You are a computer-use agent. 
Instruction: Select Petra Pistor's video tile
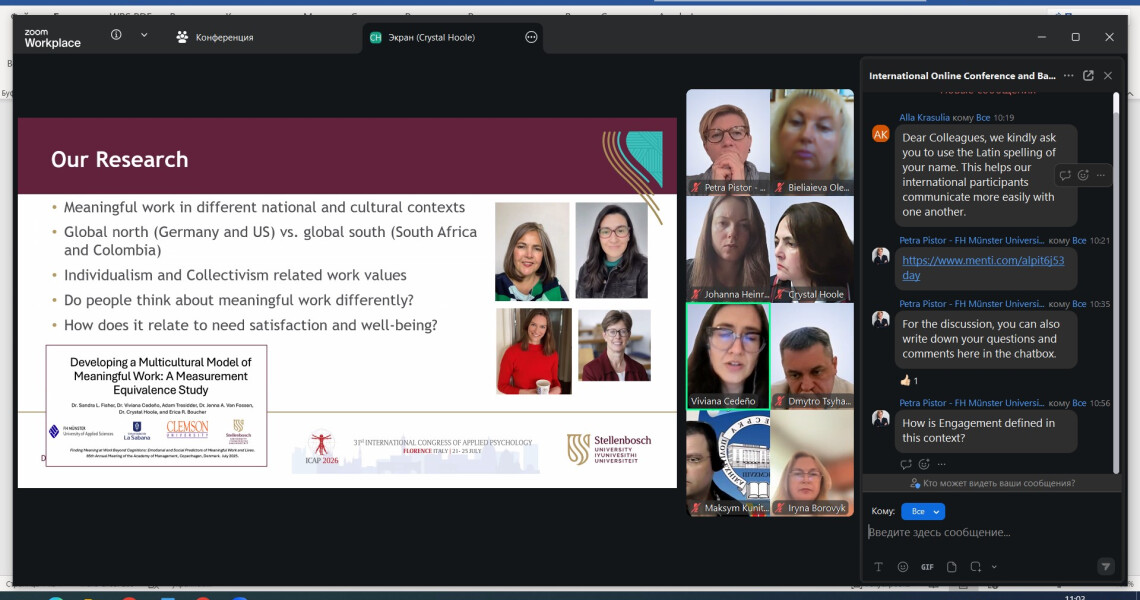[728, 142]
